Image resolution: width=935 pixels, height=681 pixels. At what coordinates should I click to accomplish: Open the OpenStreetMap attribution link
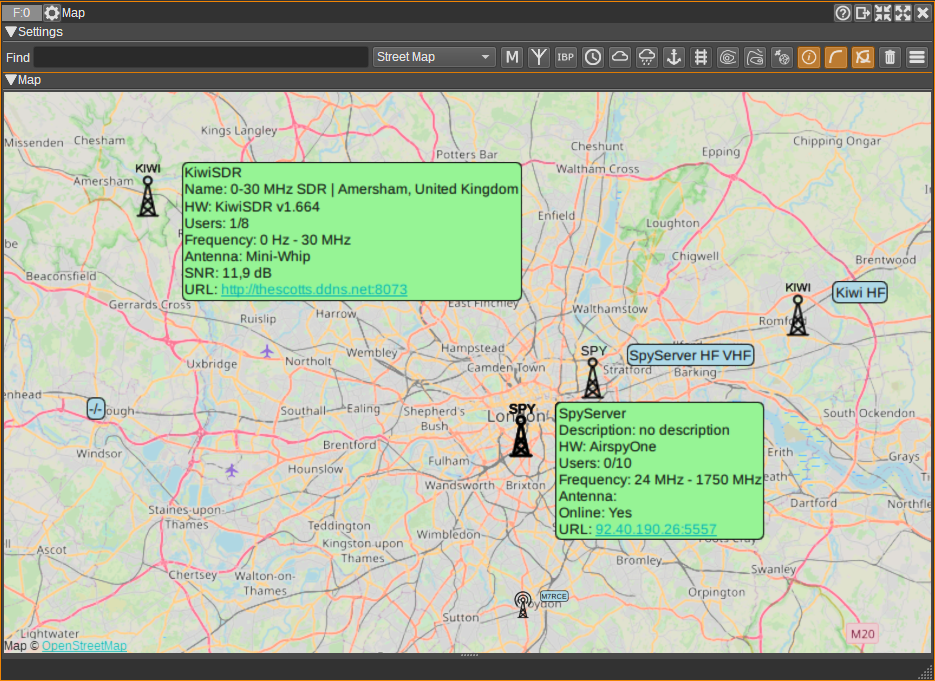(x=84, y=646)
